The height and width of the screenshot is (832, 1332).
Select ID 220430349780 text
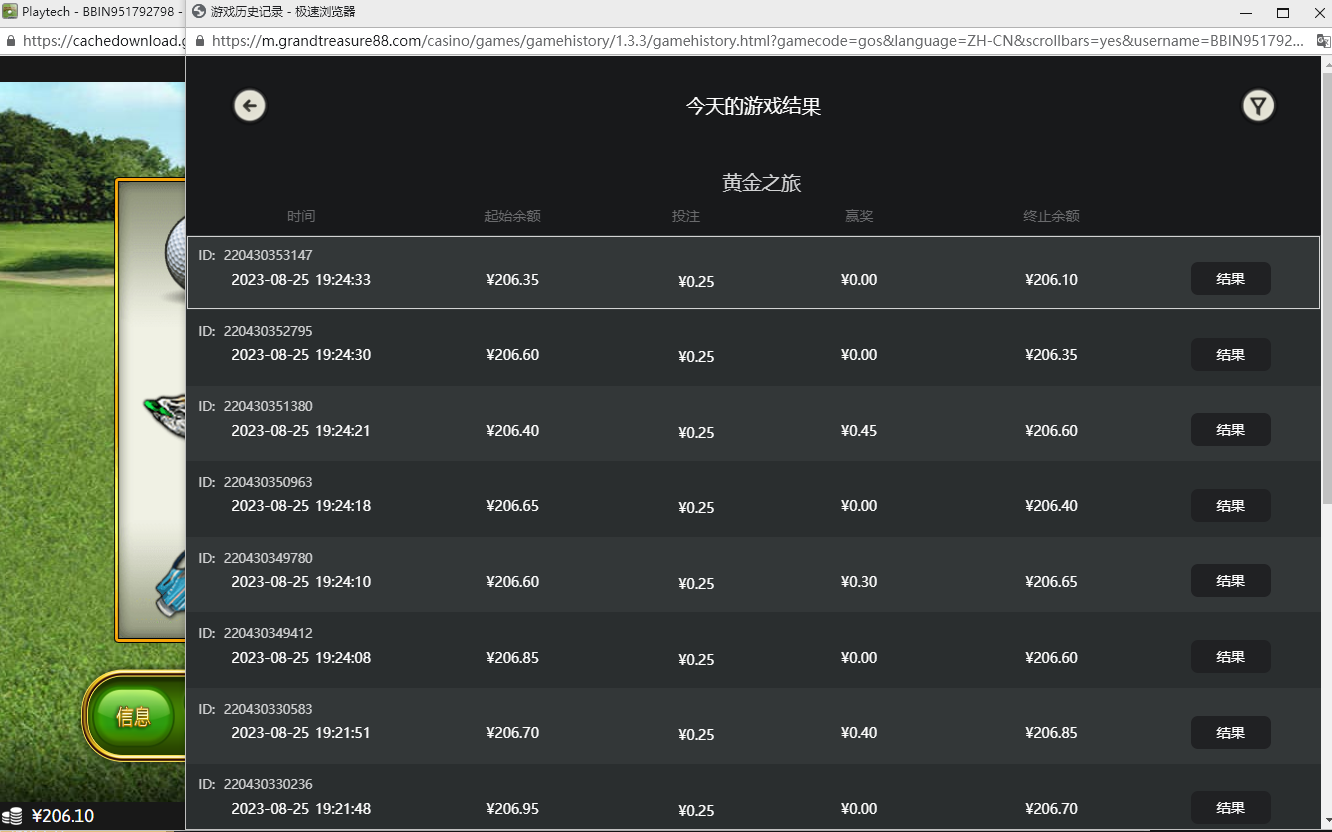(268, 558)
